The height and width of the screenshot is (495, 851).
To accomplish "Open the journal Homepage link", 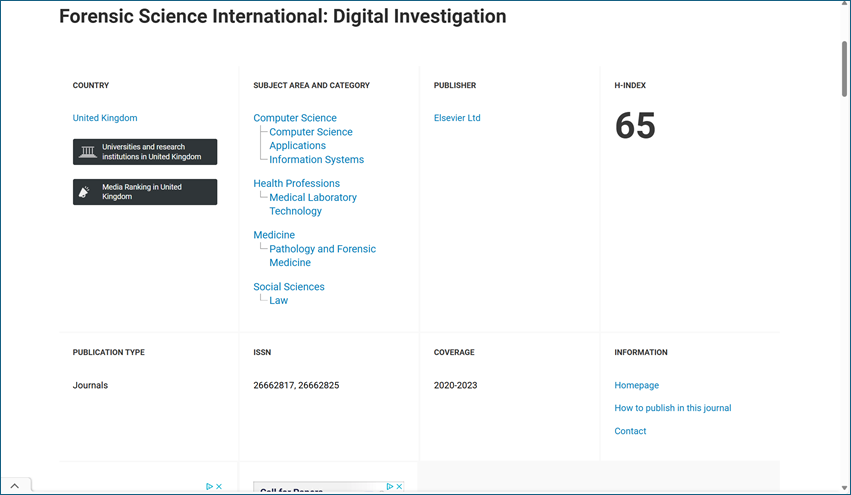I will (636, 386).
